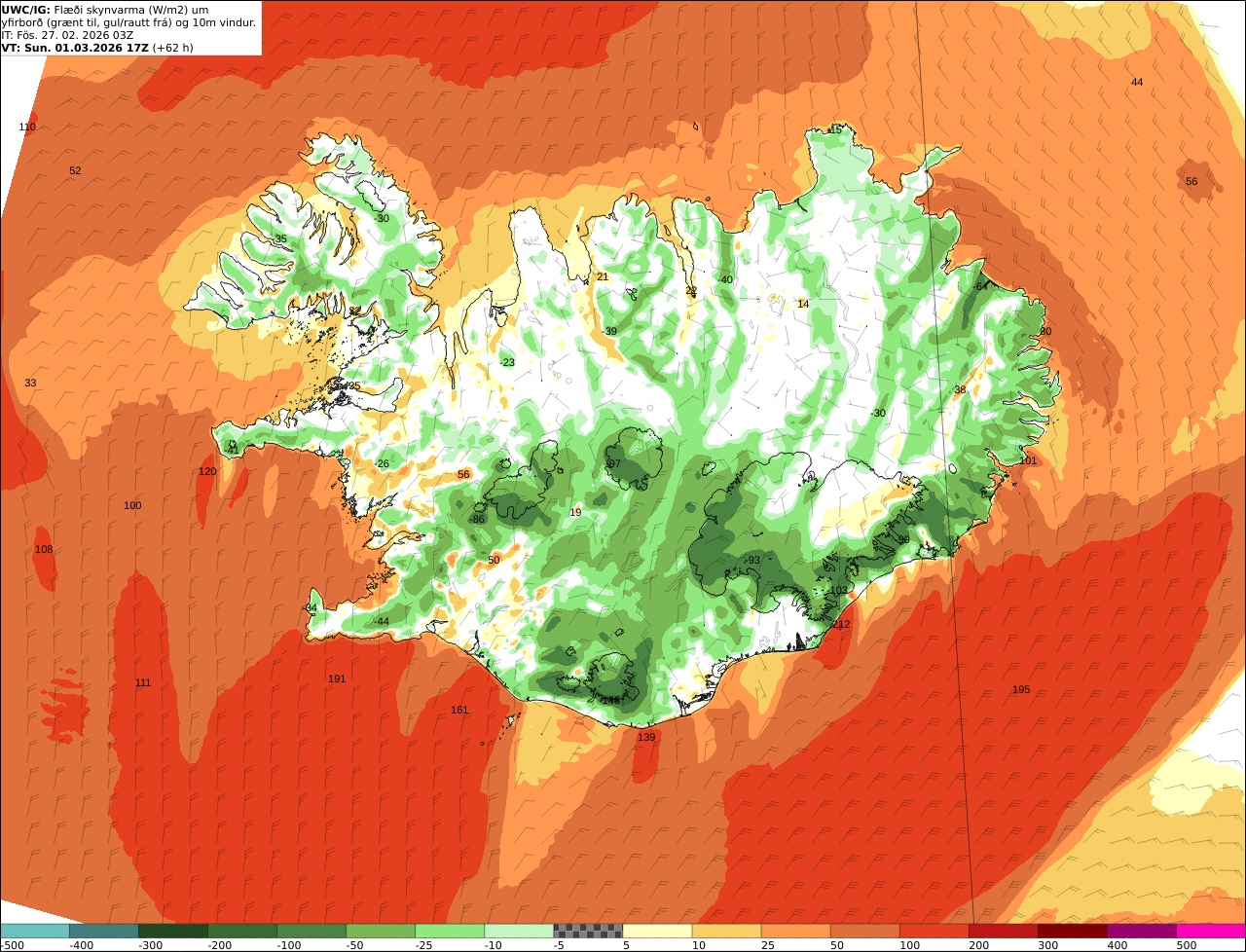
Task: Click the legend swatch between 5 and 10
Action: pyautogui.click(x=657, y=931)
